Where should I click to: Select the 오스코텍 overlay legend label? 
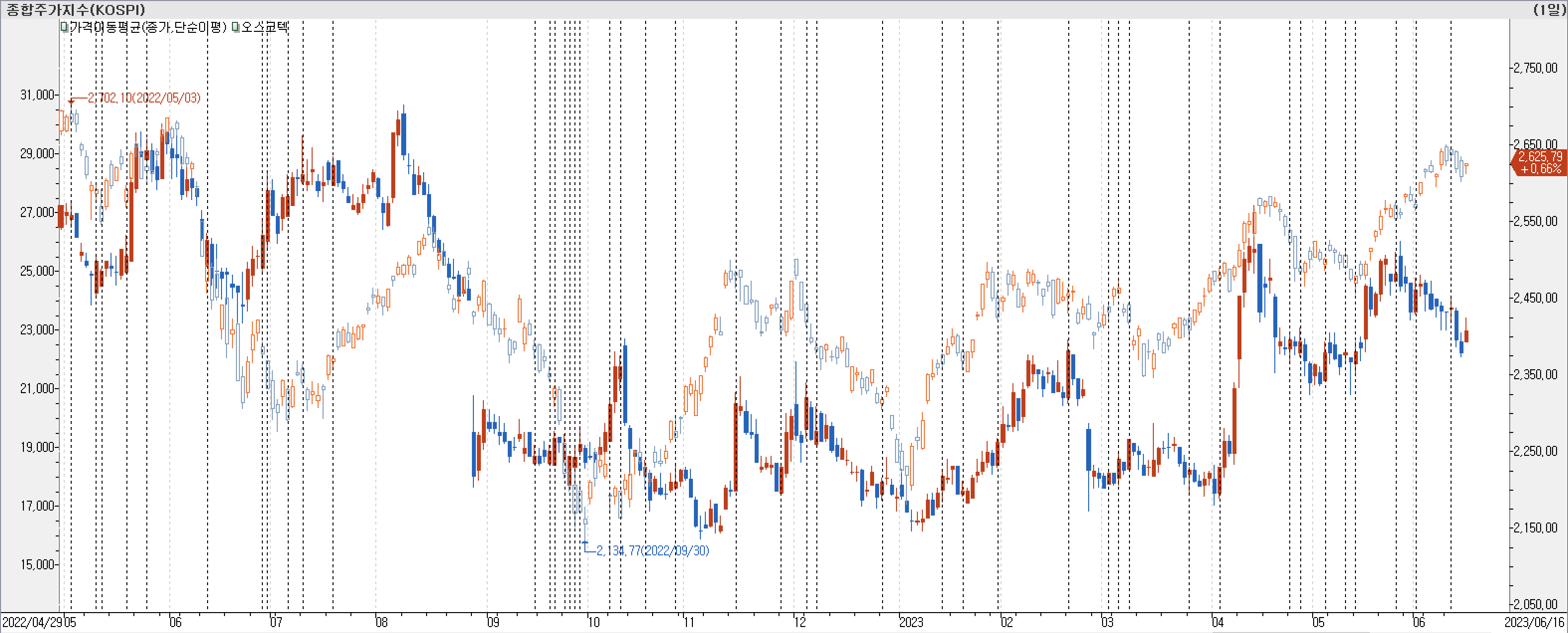pos(264,27)
